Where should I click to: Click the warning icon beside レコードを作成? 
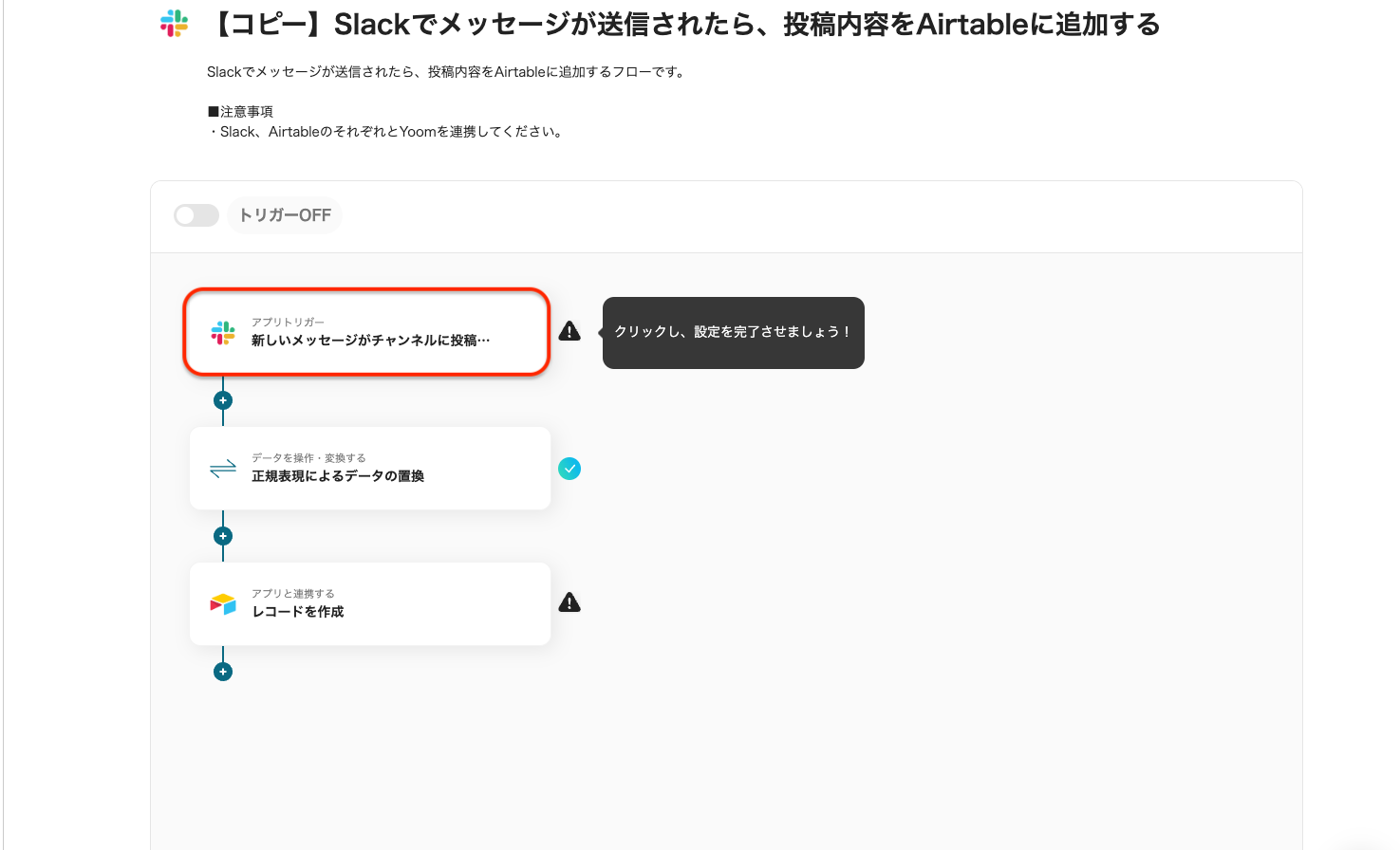tap(569, 602)
